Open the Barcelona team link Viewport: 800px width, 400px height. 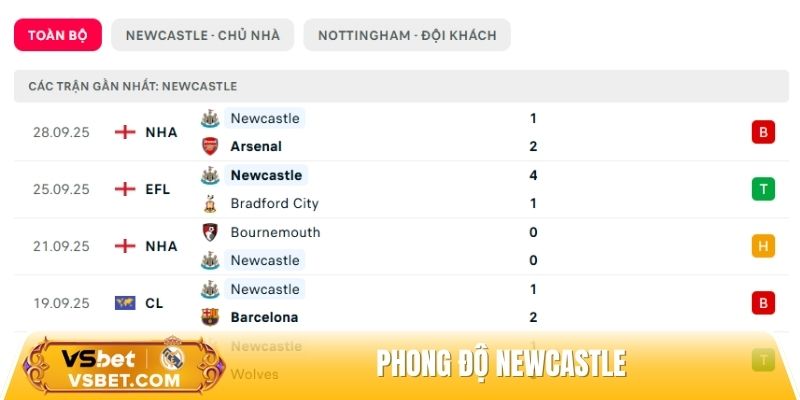[x=264, y=317]
